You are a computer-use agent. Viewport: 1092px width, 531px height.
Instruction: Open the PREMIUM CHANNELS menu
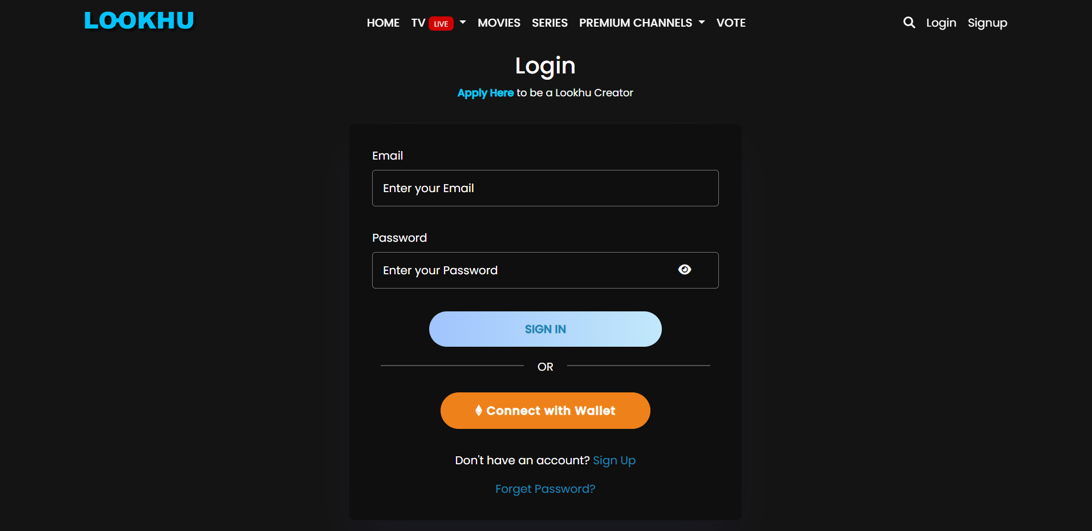click(635, 23)
